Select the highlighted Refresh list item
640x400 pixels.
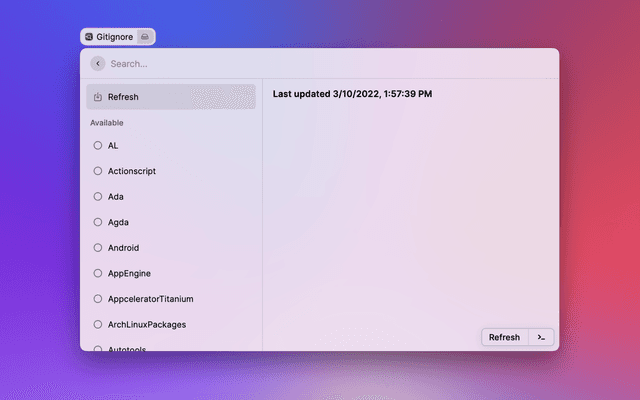[x=170, y=97]
